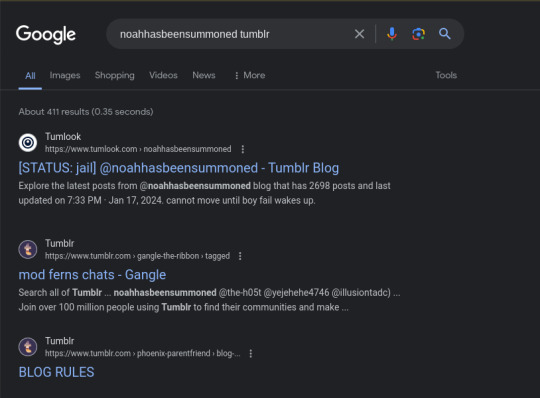
Task: Click the Tumlook site name
Action: pos(63,137)
